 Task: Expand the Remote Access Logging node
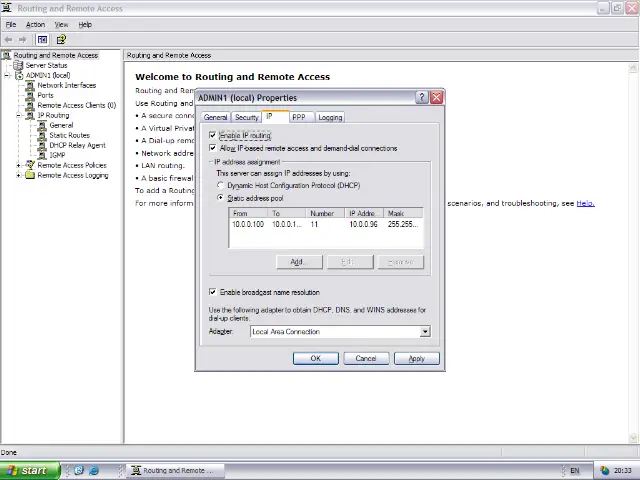click(x=18, y=176)
